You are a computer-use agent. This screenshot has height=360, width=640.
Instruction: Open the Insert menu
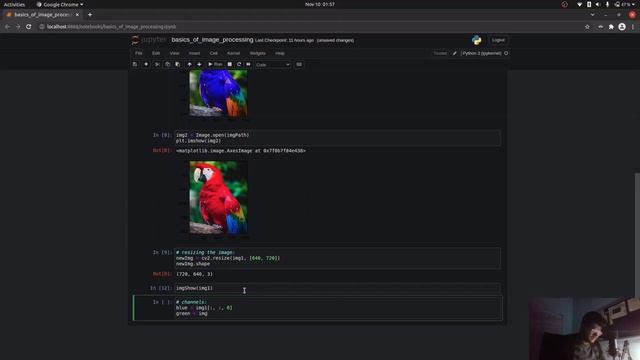(x=194, y=53)
